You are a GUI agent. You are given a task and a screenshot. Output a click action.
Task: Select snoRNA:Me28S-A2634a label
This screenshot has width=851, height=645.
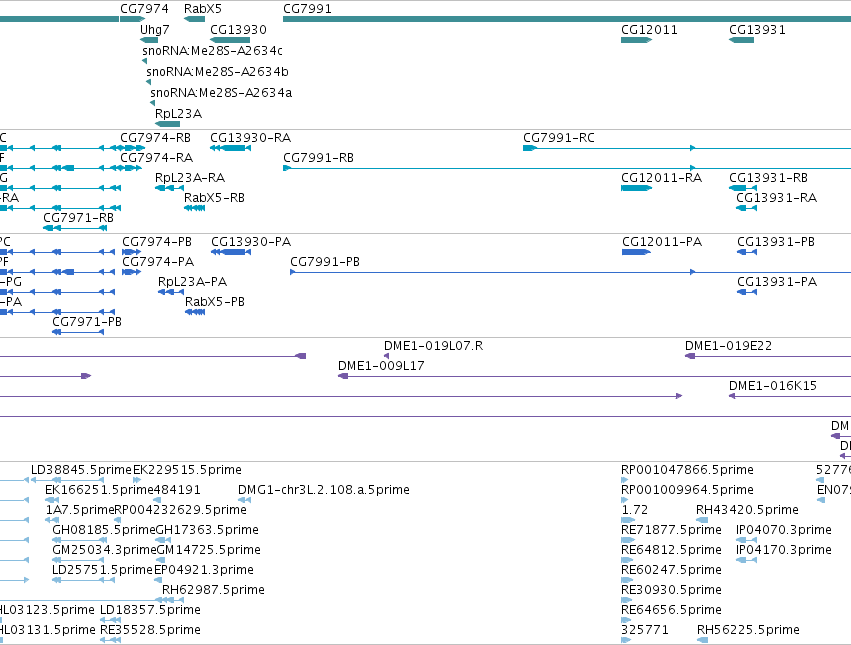221,93
